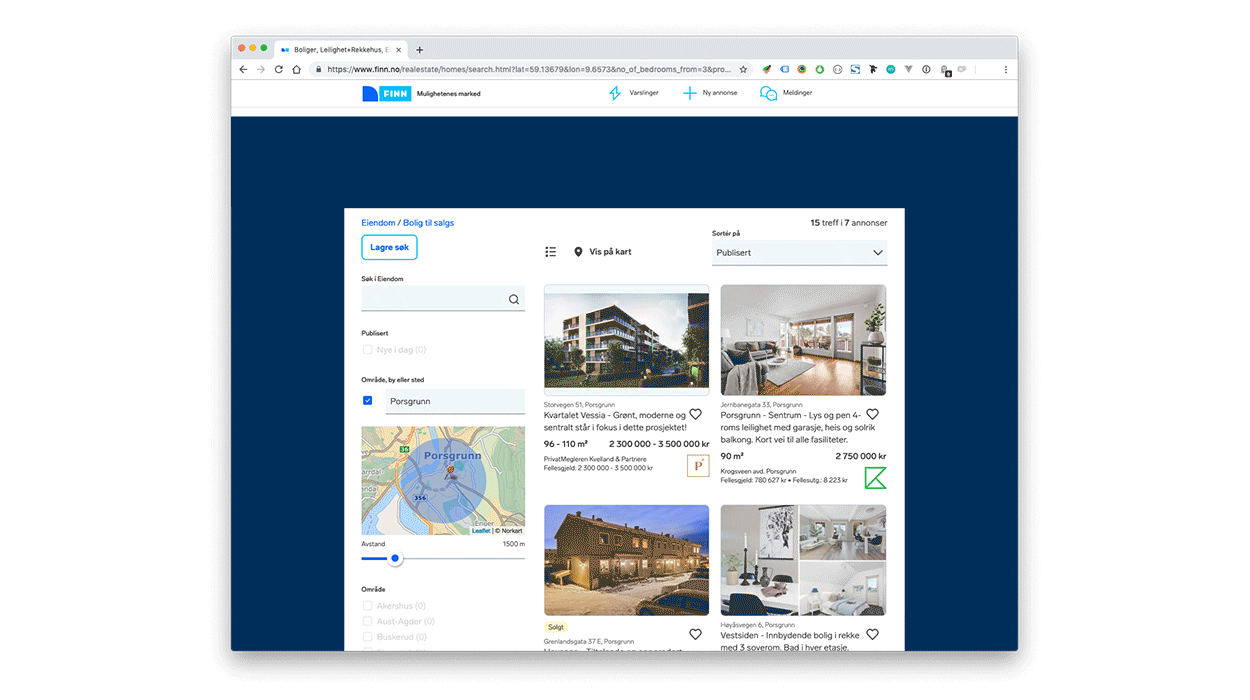Click the Lagre søk button
Screen dimensions: 1250x700
coord(389,247)
